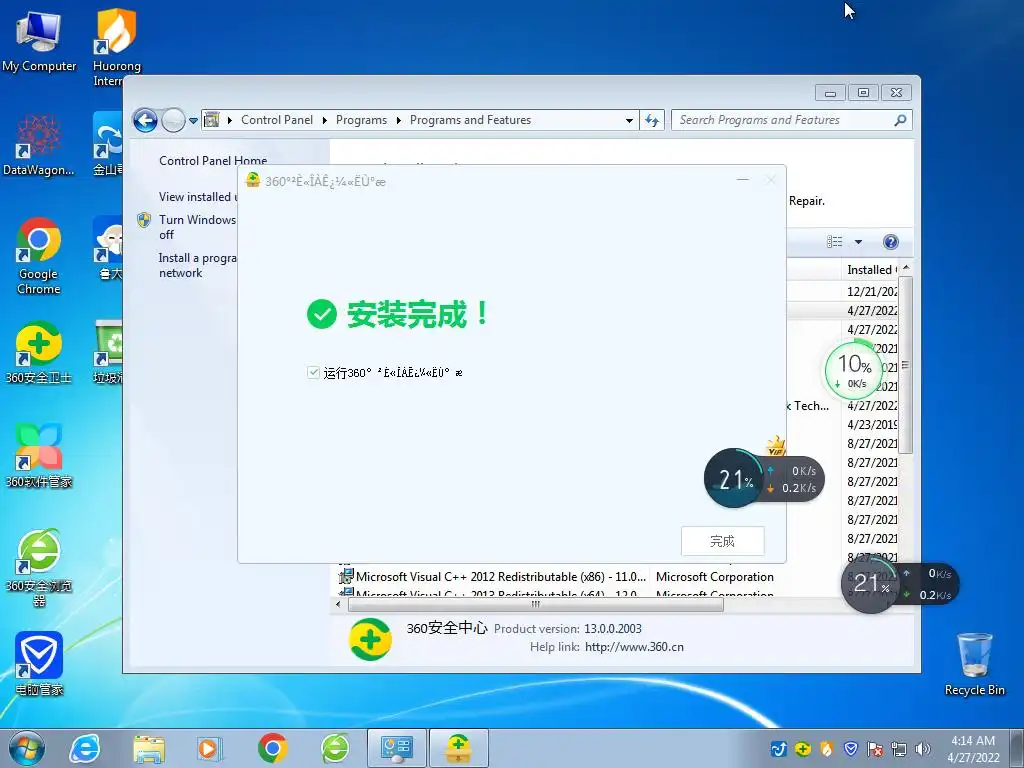The width and height of the screenshot is (1024, 768).
Task: Click Install a program from network link
Action: click(197, 265)
